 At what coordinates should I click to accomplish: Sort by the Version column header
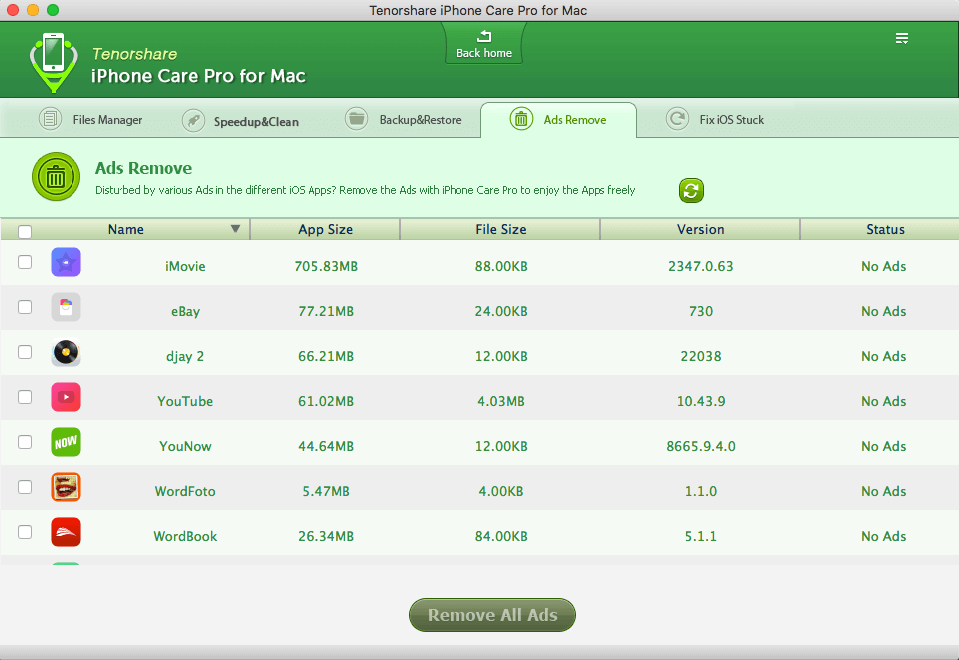point(700,229)
